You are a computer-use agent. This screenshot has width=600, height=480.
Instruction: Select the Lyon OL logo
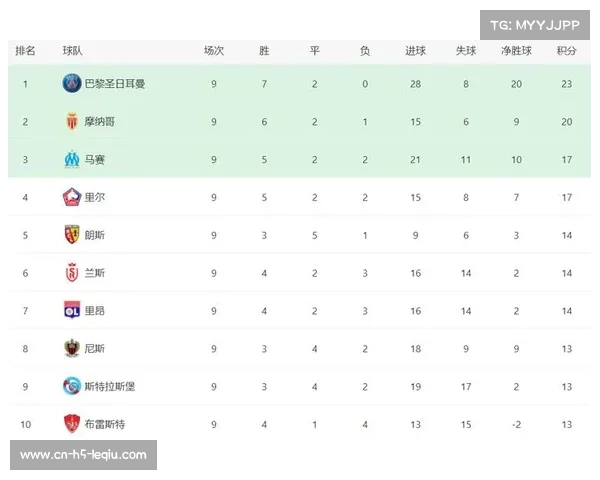coord(72,310)
